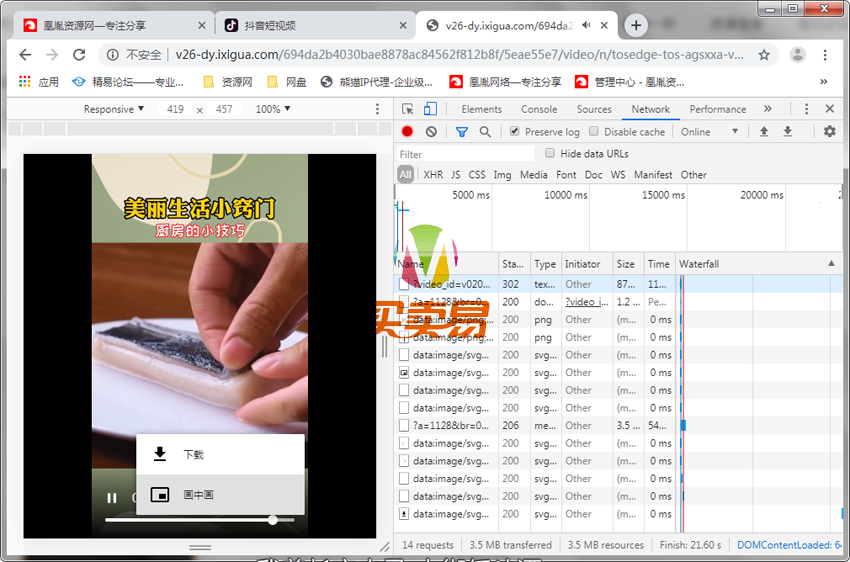This screenshot has width=850, height=562.
Task: Click the viewport width field 419
Action: (175, 109)
